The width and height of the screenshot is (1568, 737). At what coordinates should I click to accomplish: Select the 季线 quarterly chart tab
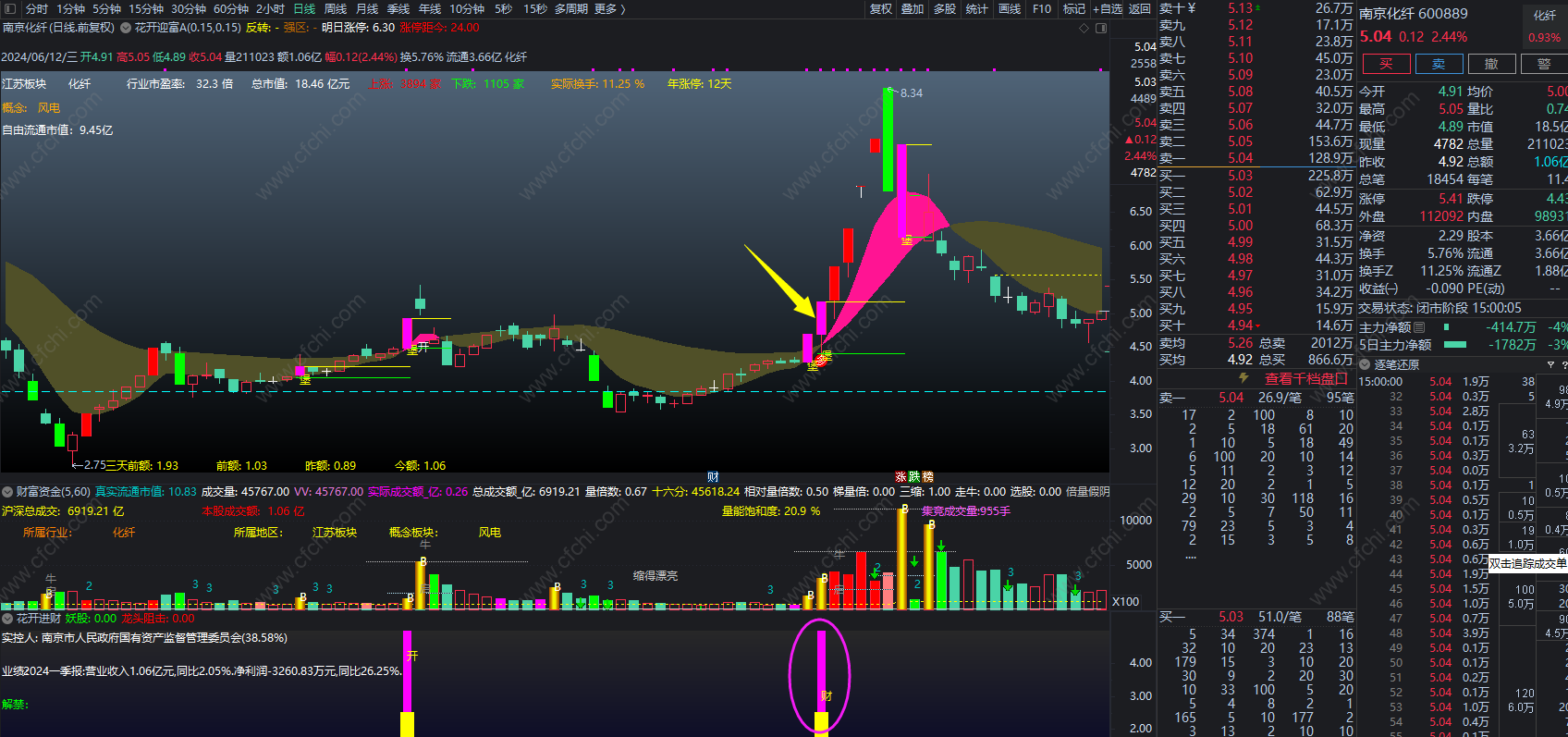tap(398, 8)
